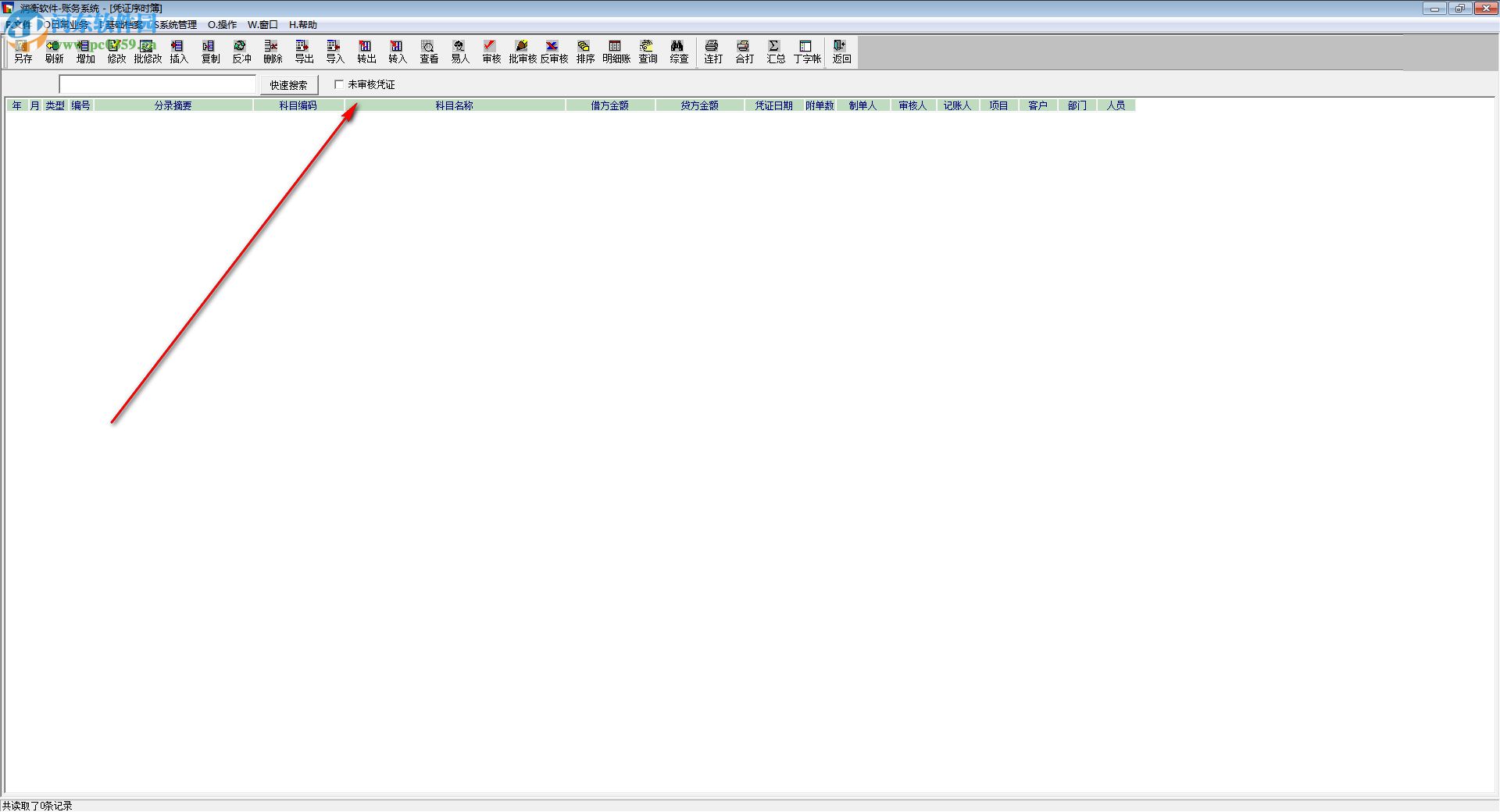Show totals with the 汇总 sigma icon
The image size is (1500, 812).
(776, 52)
